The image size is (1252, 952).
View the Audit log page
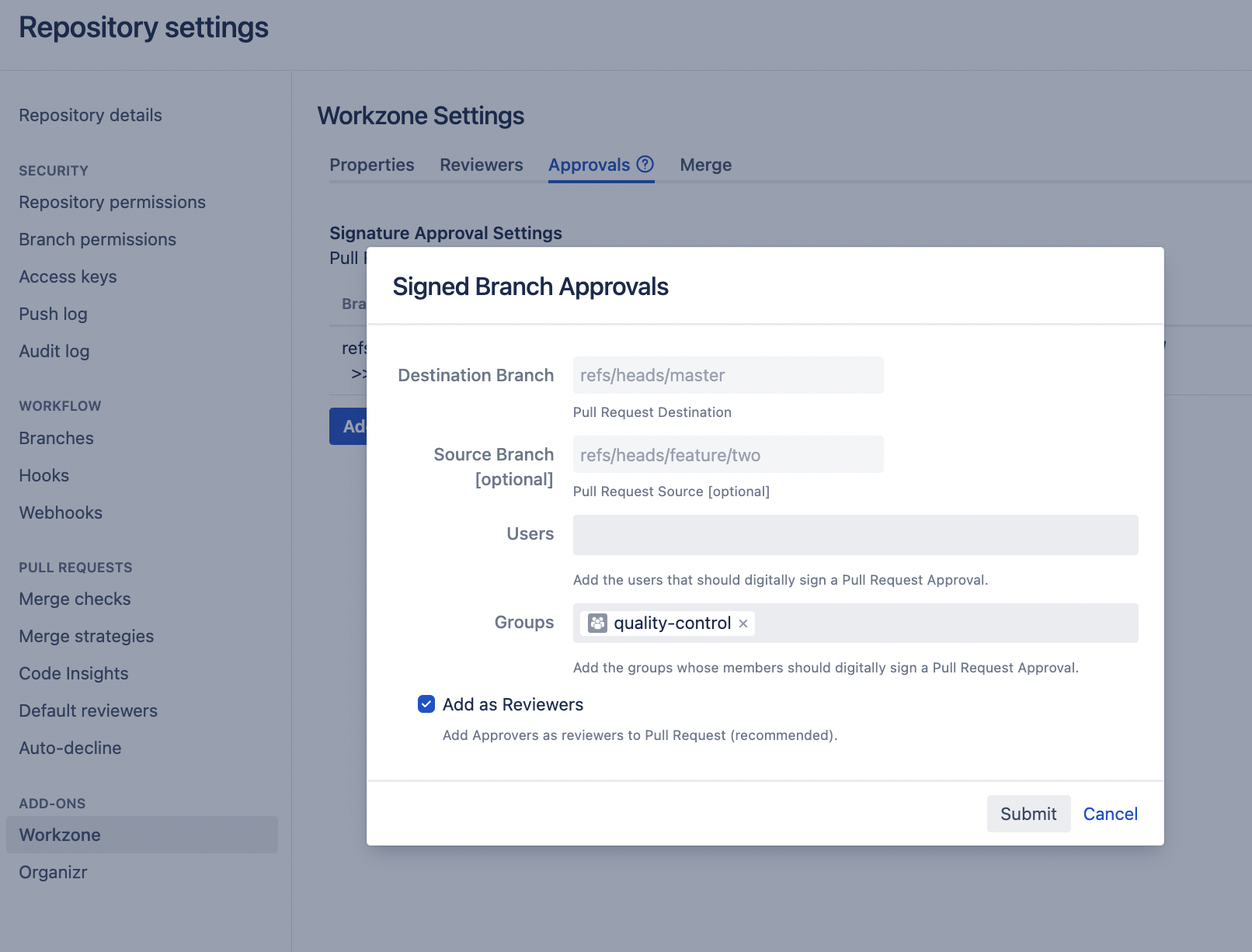coord(54,351)
